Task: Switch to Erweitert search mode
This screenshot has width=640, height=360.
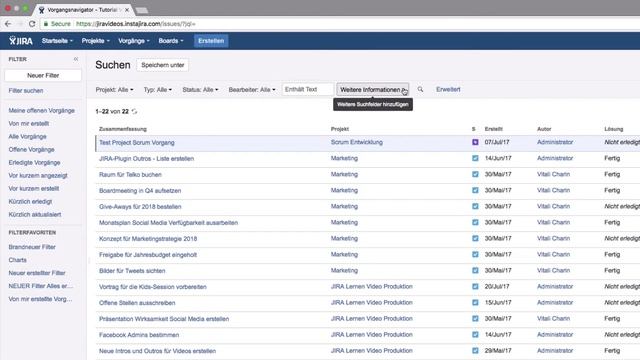Action: coord(448,89)
